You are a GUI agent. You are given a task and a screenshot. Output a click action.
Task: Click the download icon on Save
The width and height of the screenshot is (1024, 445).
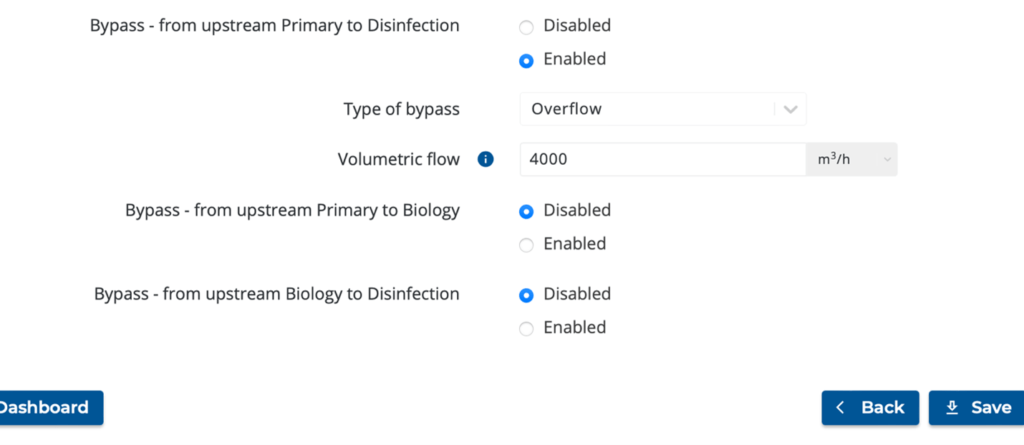click(x=952, y=408)
